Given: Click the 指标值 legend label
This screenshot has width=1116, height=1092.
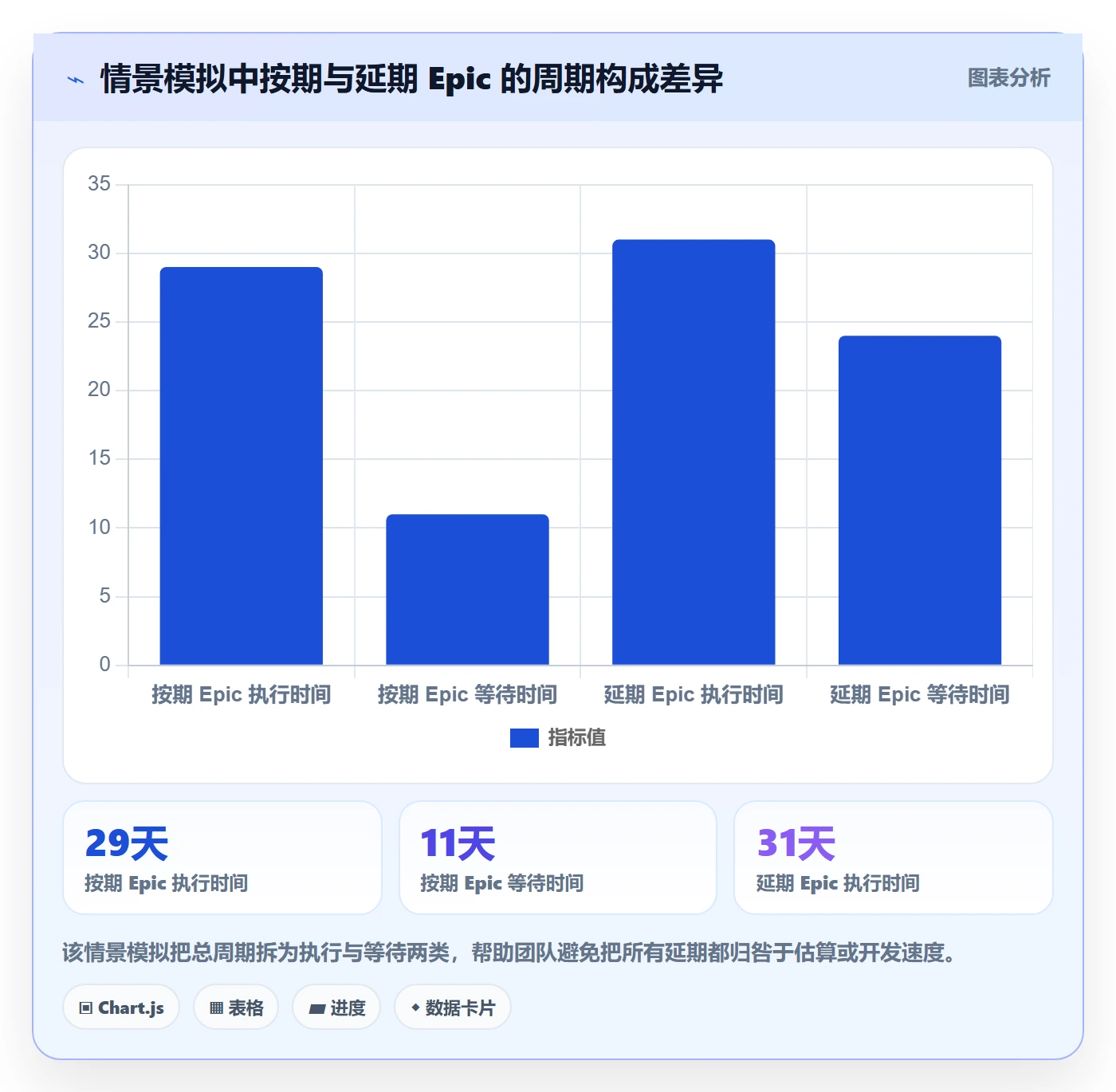Looking at the screenshot, I should point(577,738).
